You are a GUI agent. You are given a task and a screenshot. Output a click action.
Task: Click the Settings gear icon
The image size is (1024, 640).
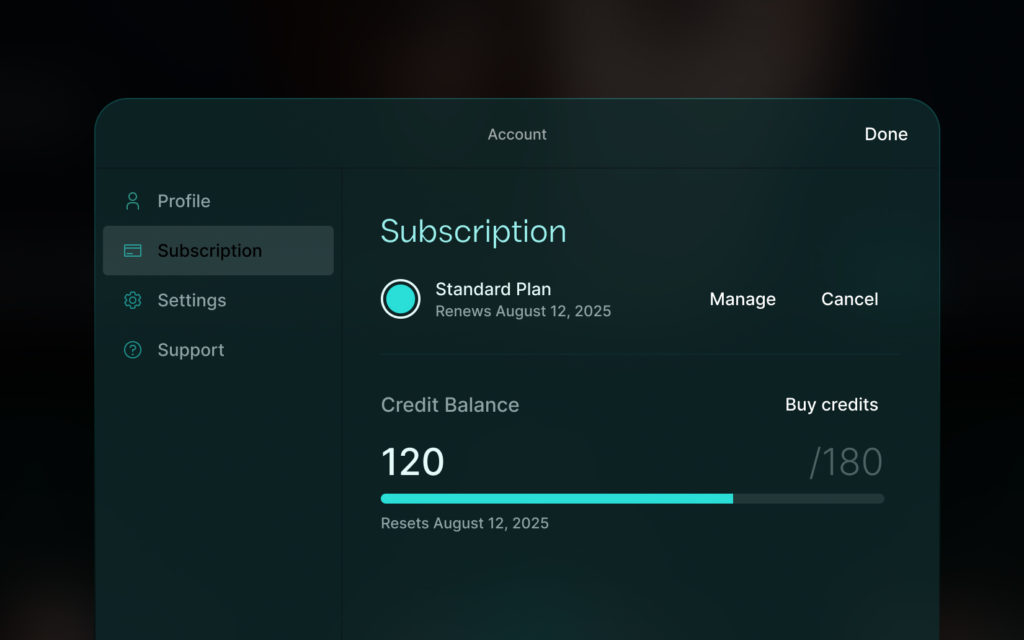[132, 300]
